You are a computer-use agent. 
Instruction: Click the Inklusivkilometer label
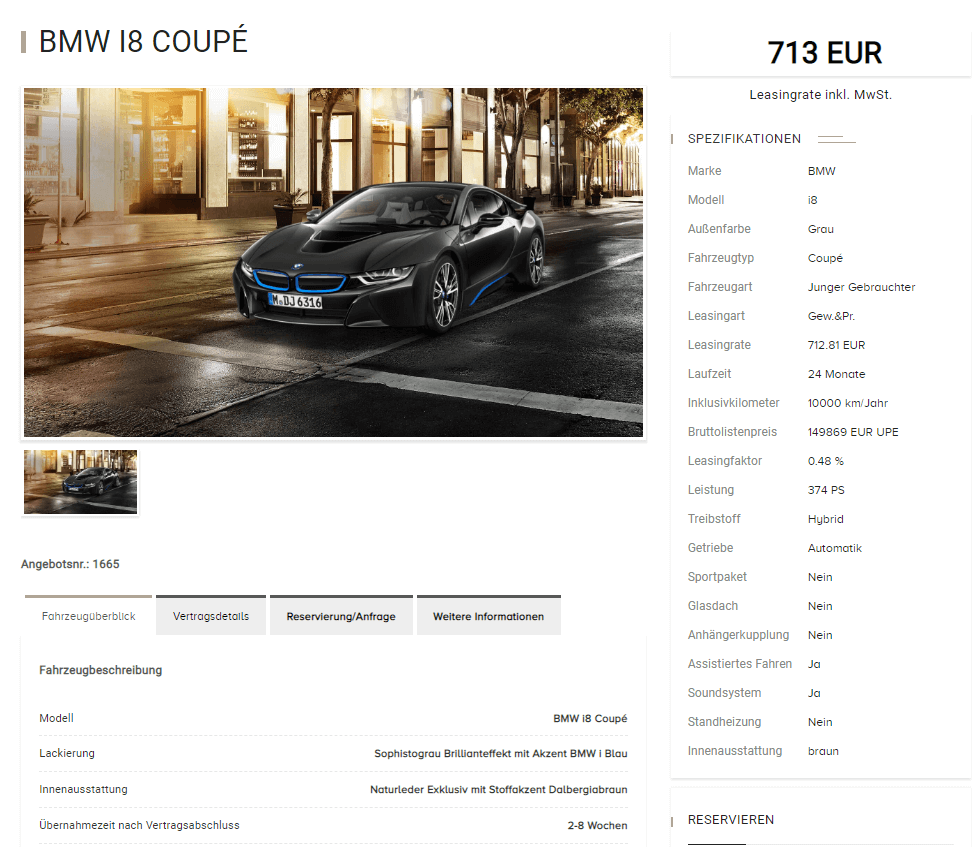point(733,403)
